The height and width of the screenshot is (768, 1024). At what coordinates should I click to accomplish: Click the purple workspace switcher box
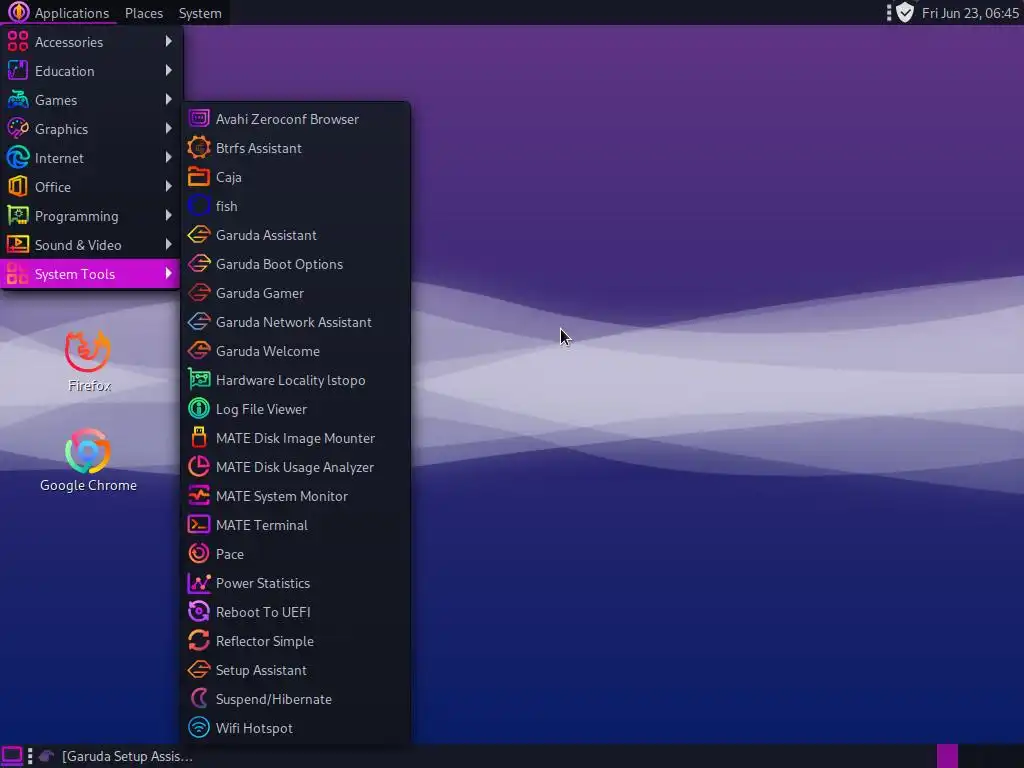click(947, 756)
